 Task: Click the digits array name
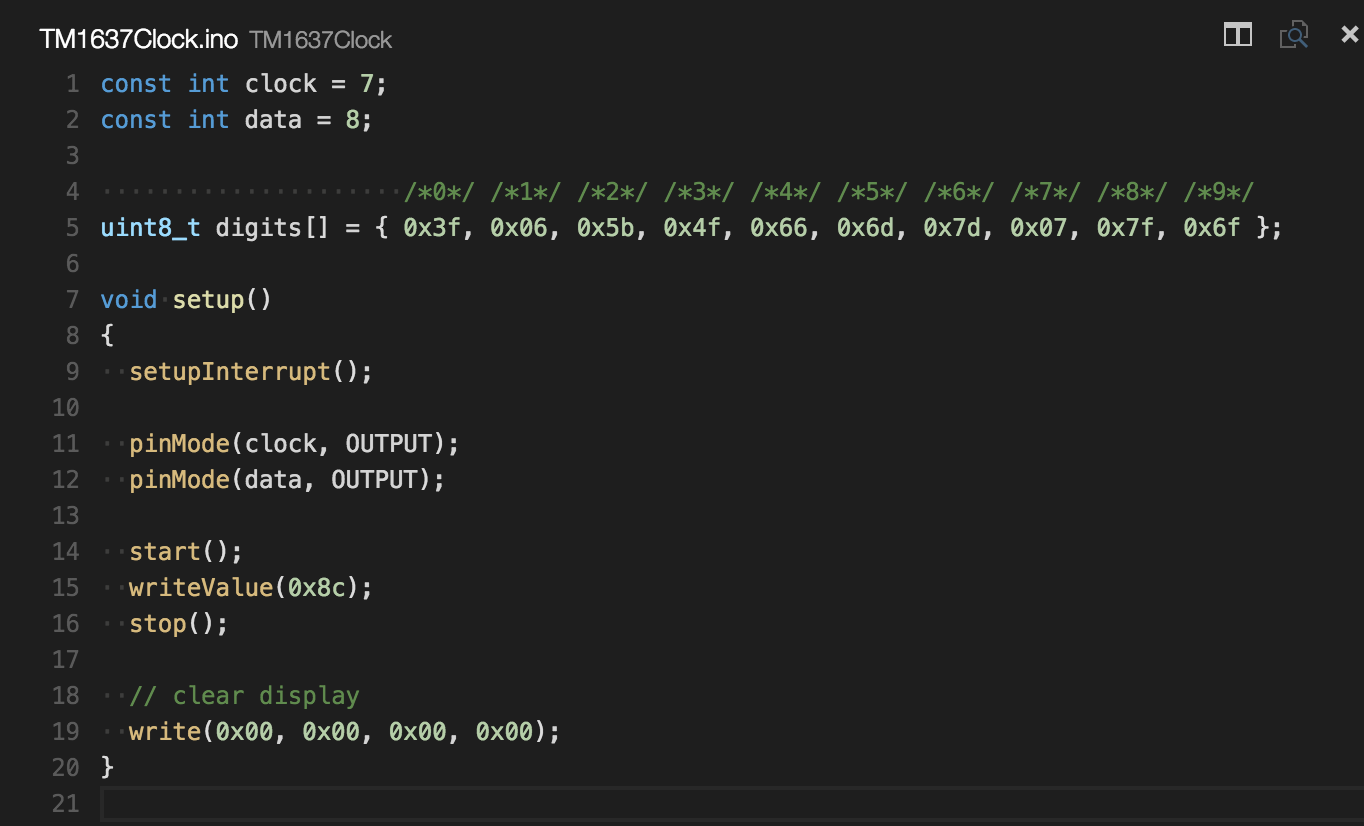click(x=258, y=228)
